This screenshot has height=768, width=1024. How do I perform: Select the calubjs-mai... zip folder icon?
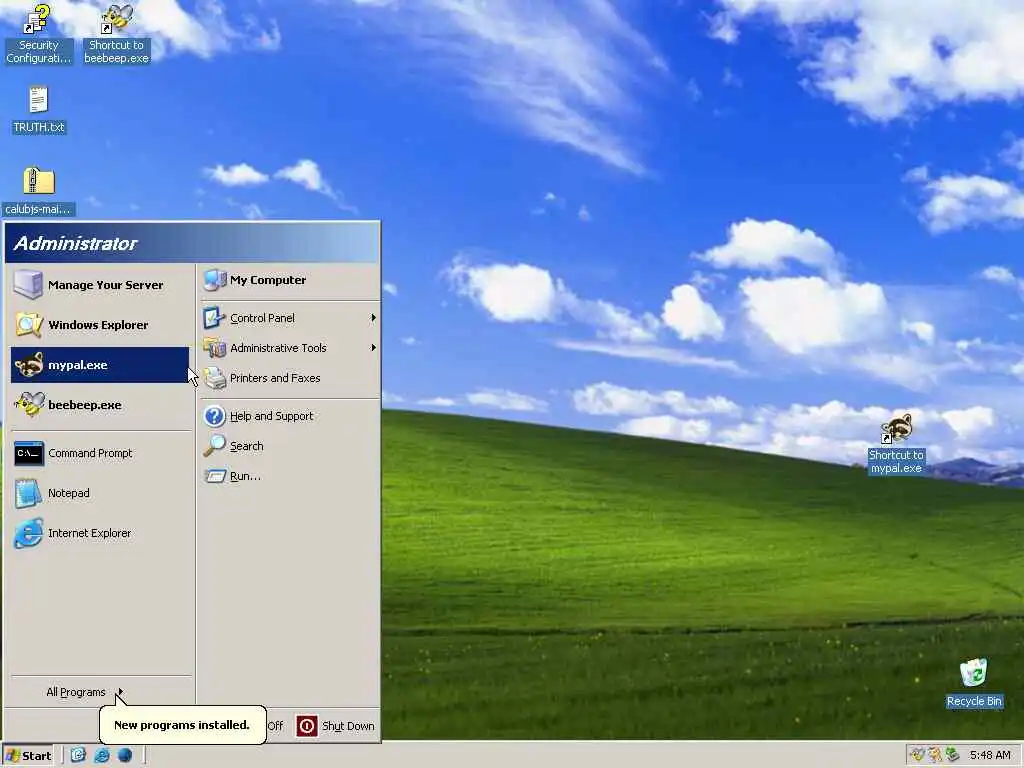[x=39, y=191]
